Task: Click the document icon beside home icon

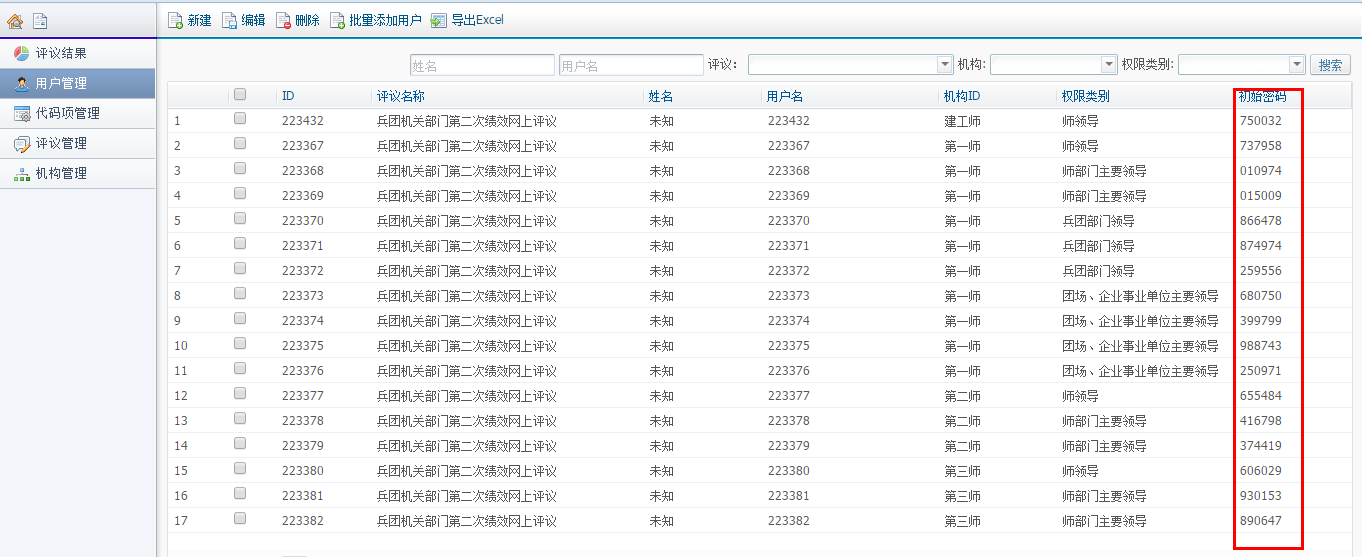Action: click(40, 20)
